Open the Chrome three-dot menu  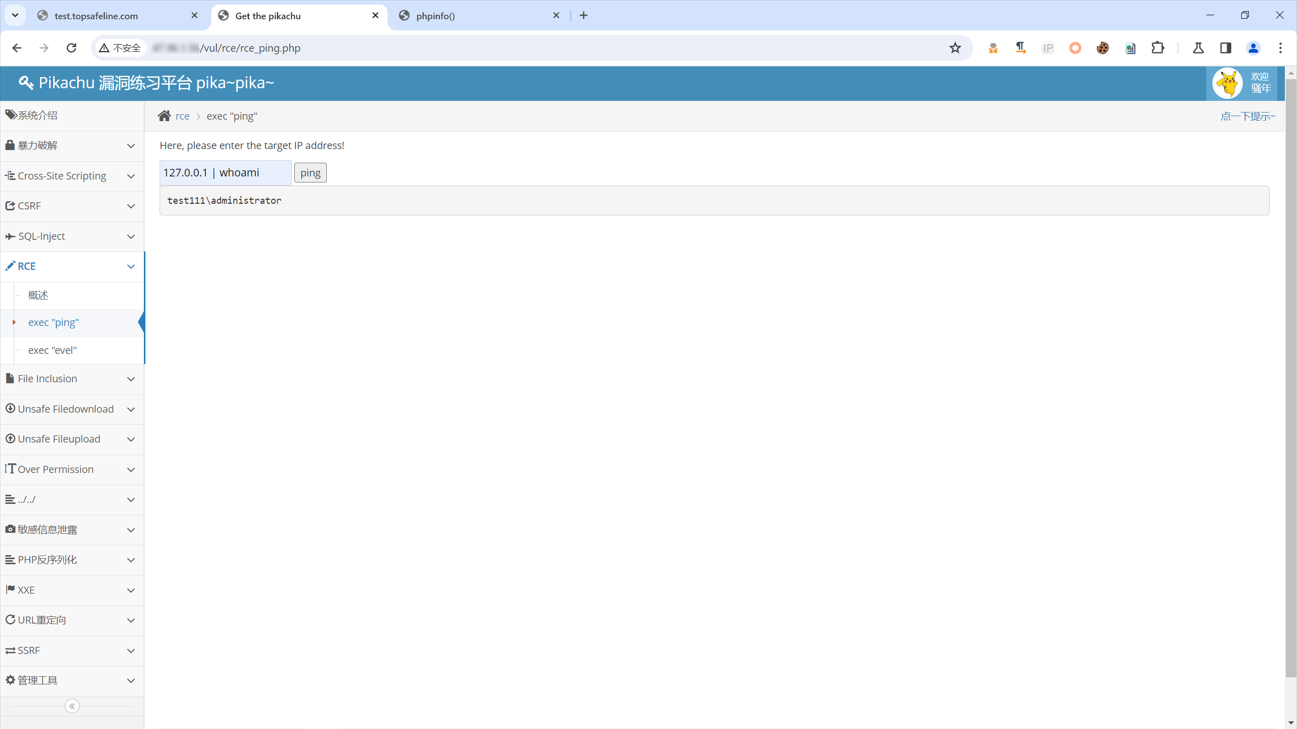tap(1280, 48)
